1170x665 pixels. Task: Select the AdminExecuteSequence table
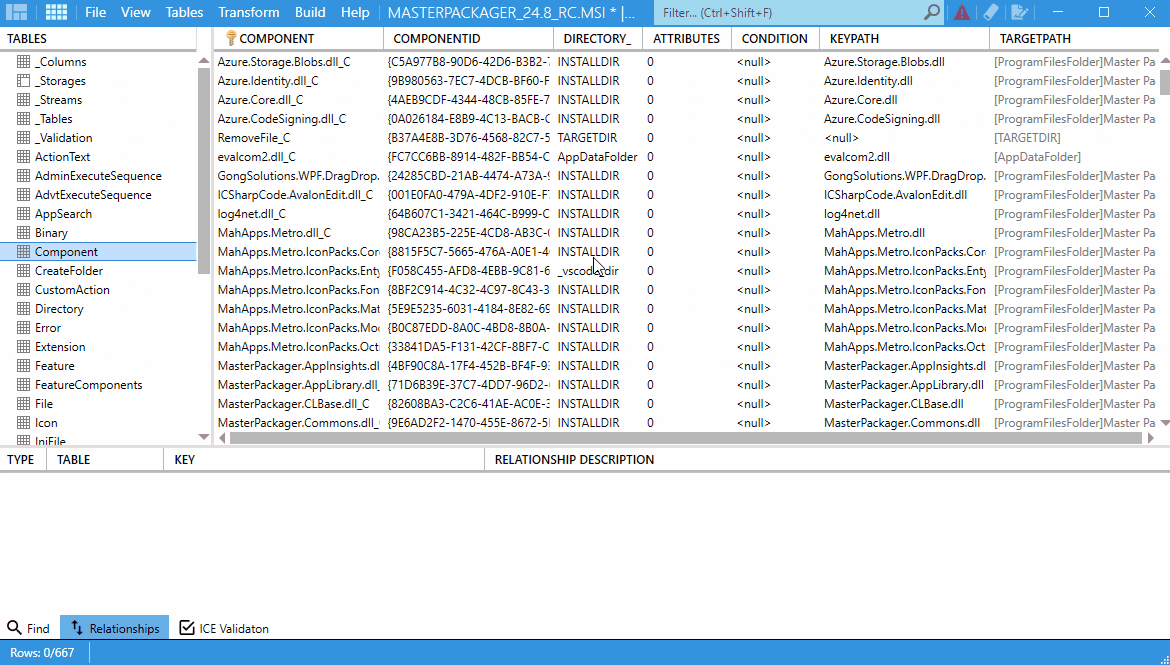[x=98, y=176]
